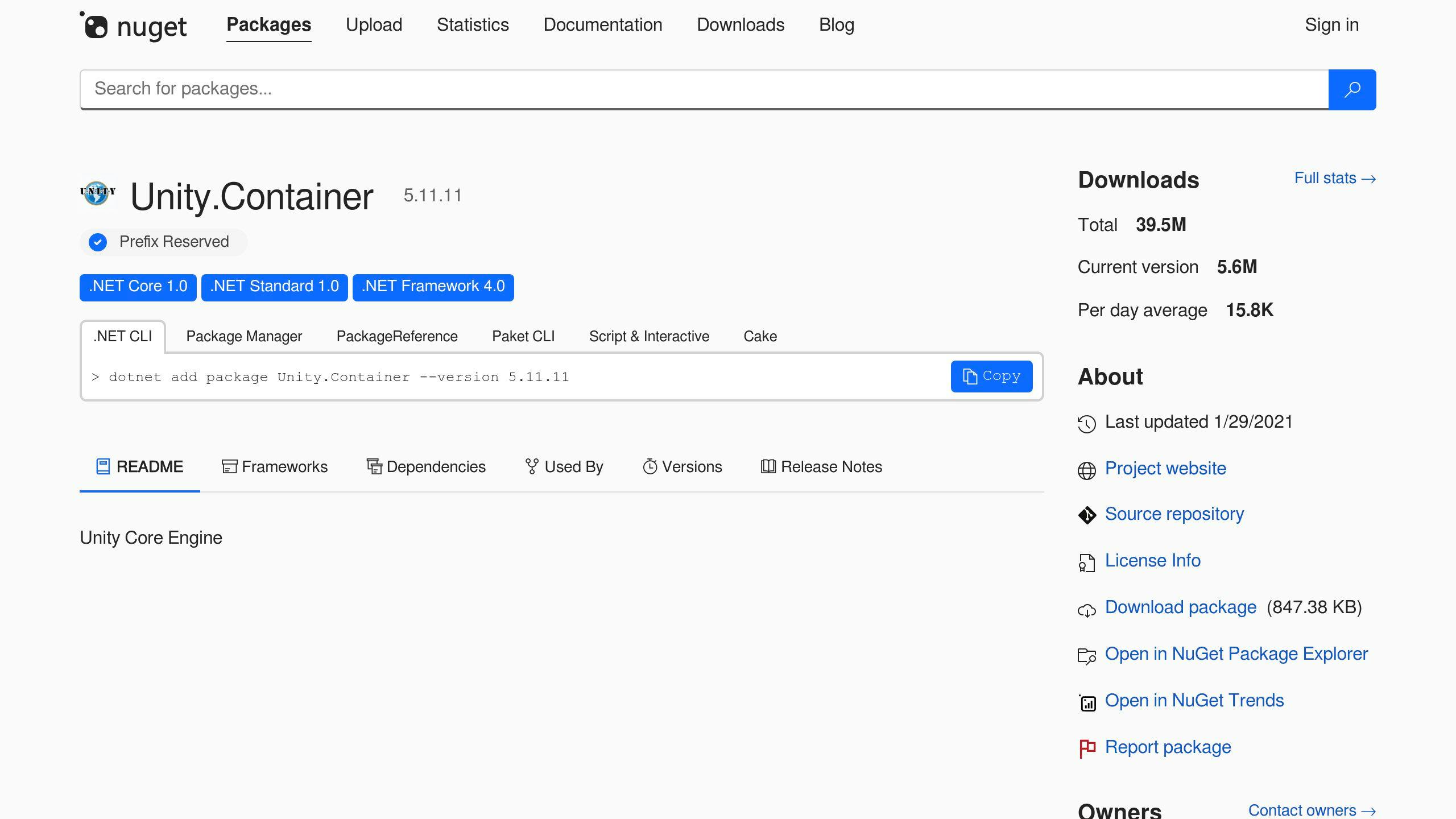The height and width of the screenshot is (819, 1456).
Task: Open the Full stats link
Action: [x=1335, y=179]
